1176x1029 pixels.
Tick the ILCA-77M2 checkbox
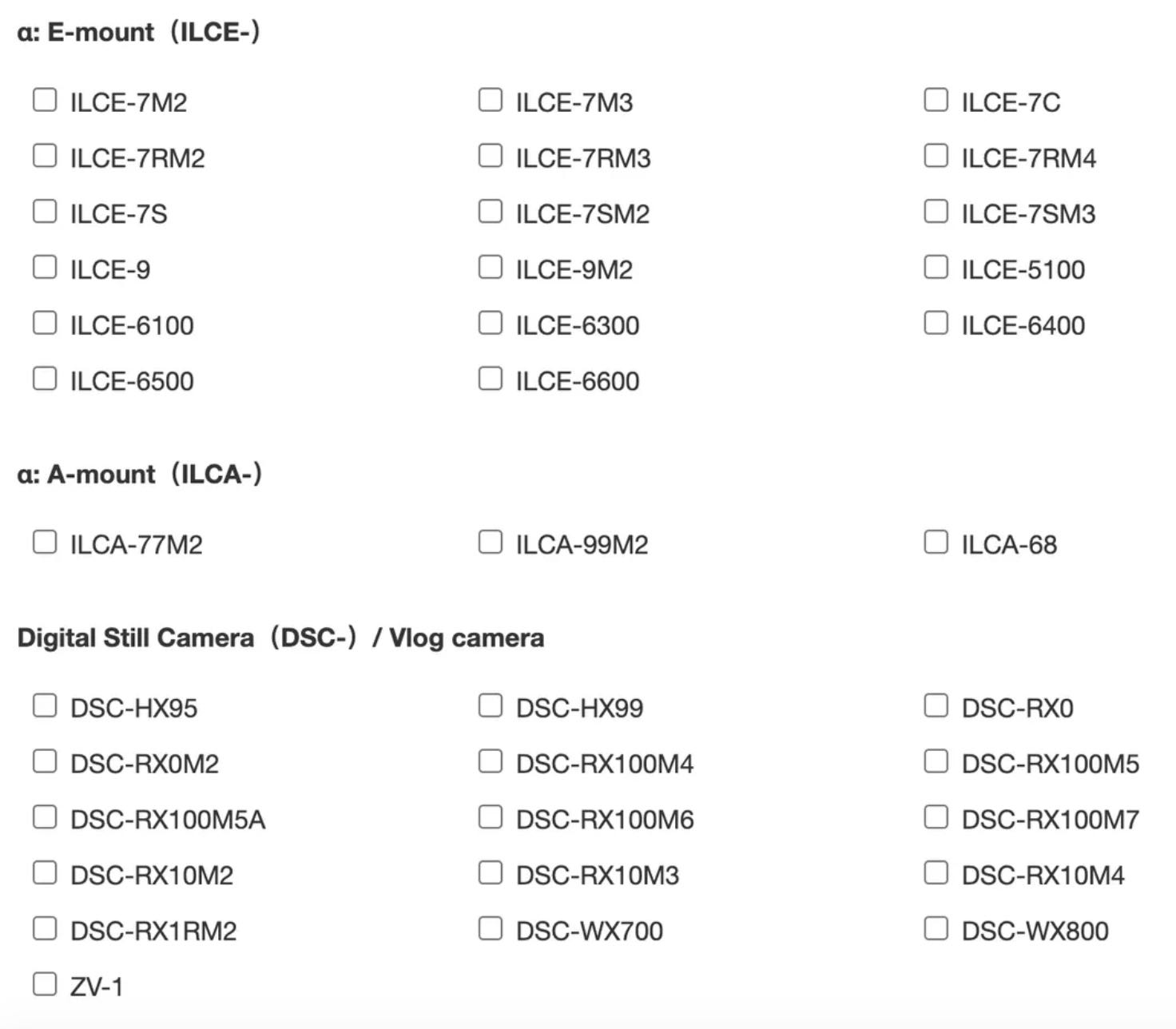(45, 542)
